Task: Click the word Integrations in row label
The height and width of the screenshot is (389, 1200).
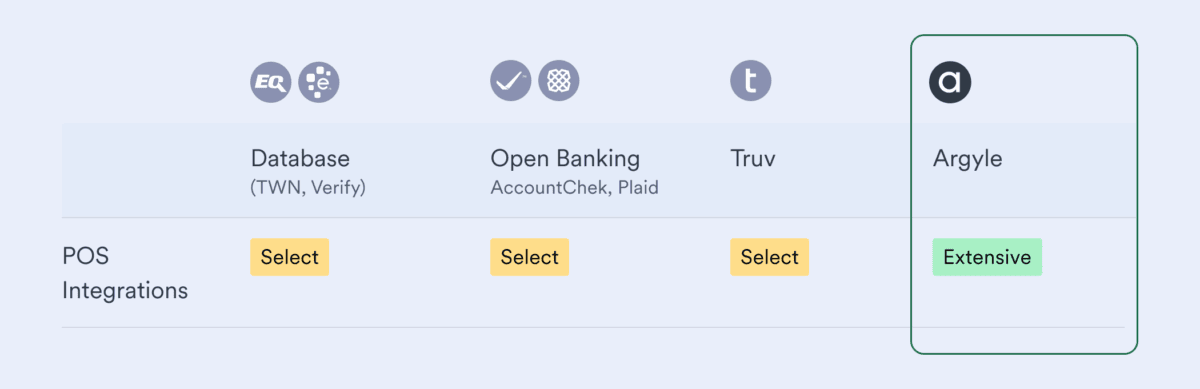Action: [125, 291]
